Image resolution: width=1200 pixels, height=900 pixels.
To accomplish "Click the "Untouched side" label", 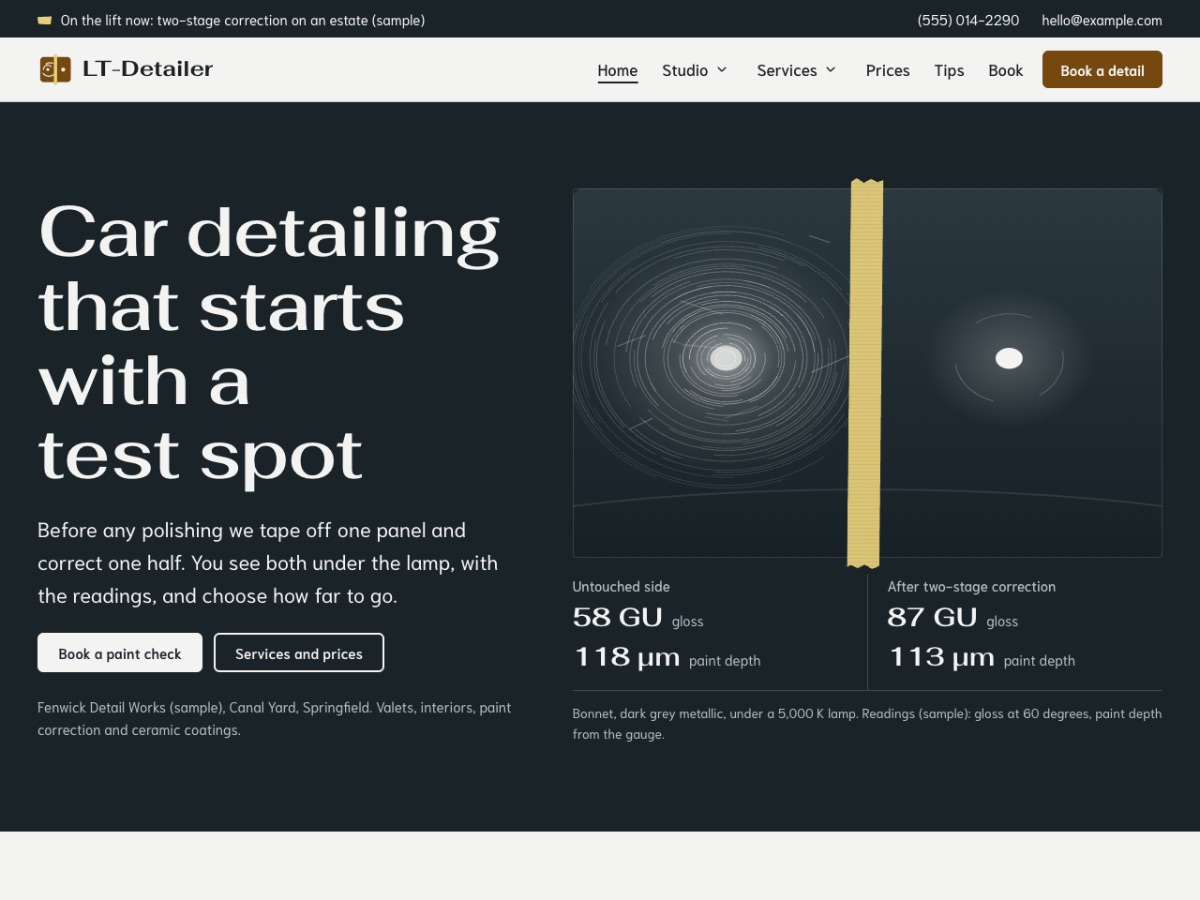I will [x=621, y=587].
